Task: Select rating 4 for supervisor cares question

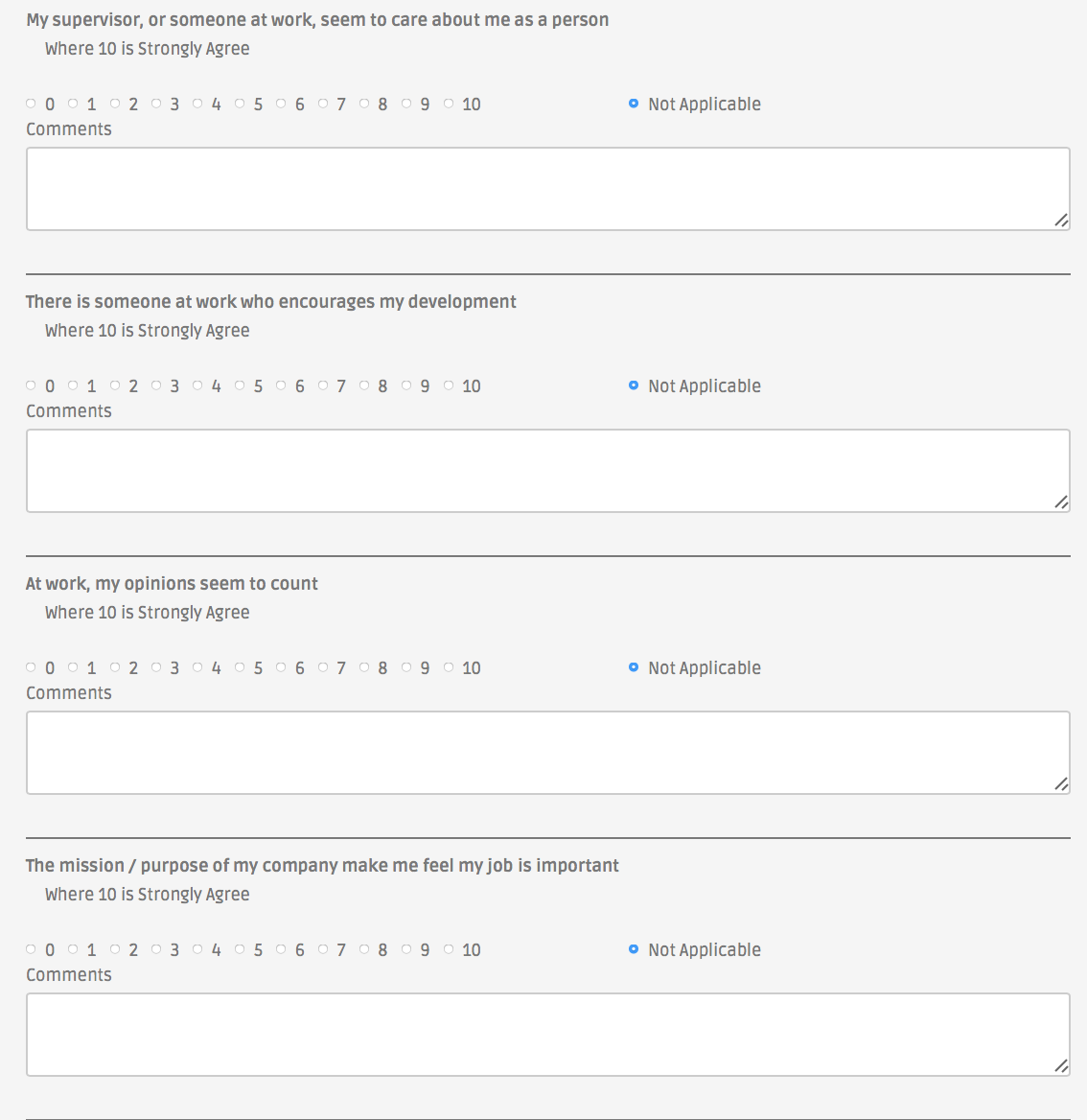Action: (197, 104)
